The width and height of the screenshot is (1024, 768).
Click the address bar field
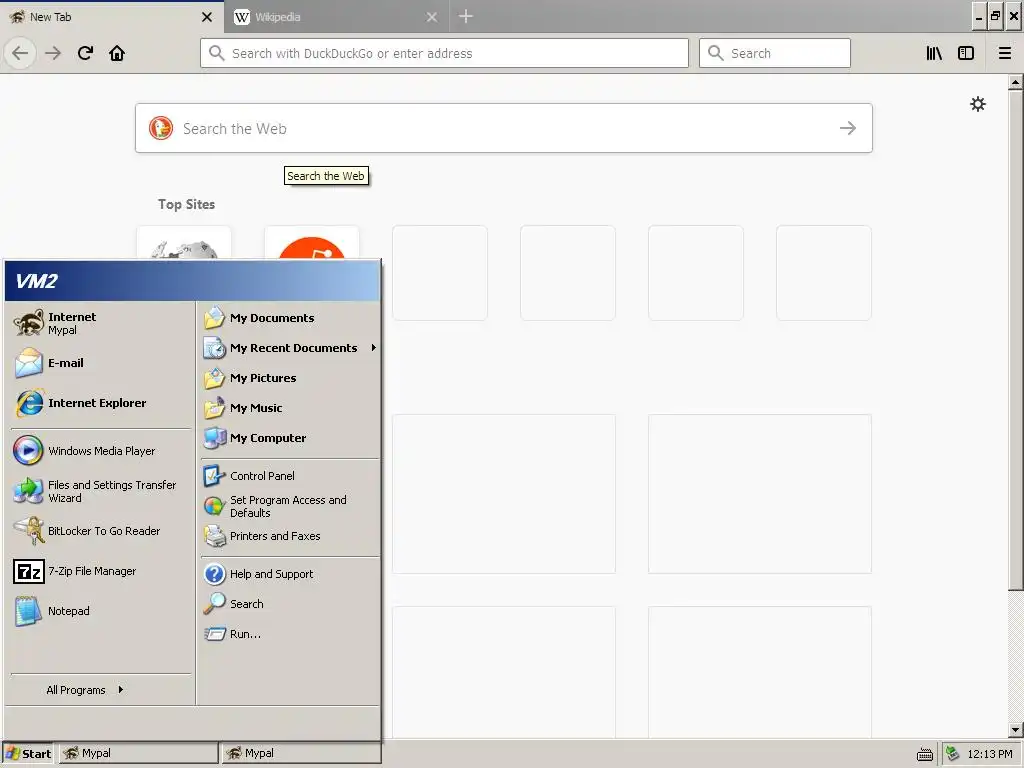pos(444,53)
